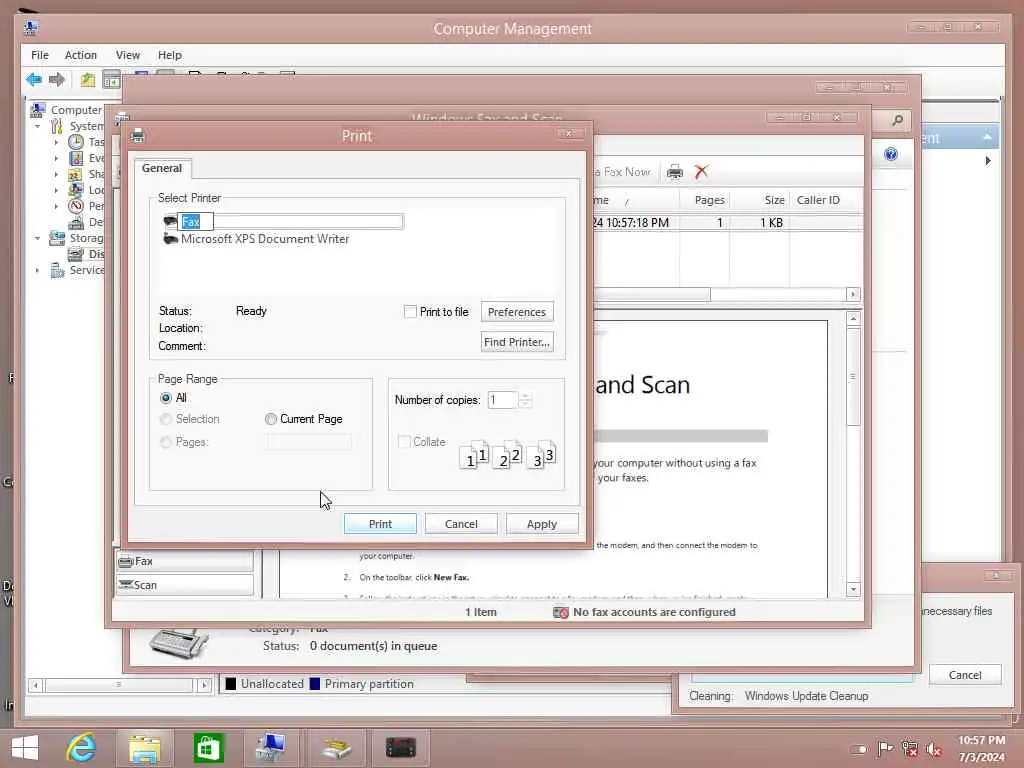The image size is (1024, 768).
Task: Select the Performance icon in tree
Action: (76, 206)
